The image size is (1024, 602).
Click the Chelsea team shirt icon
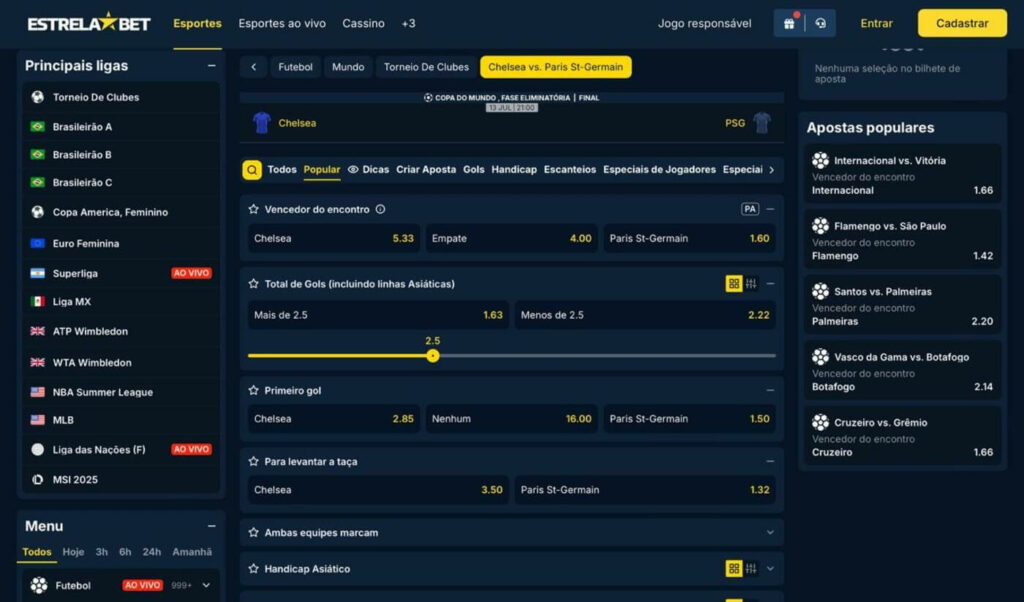262,123
